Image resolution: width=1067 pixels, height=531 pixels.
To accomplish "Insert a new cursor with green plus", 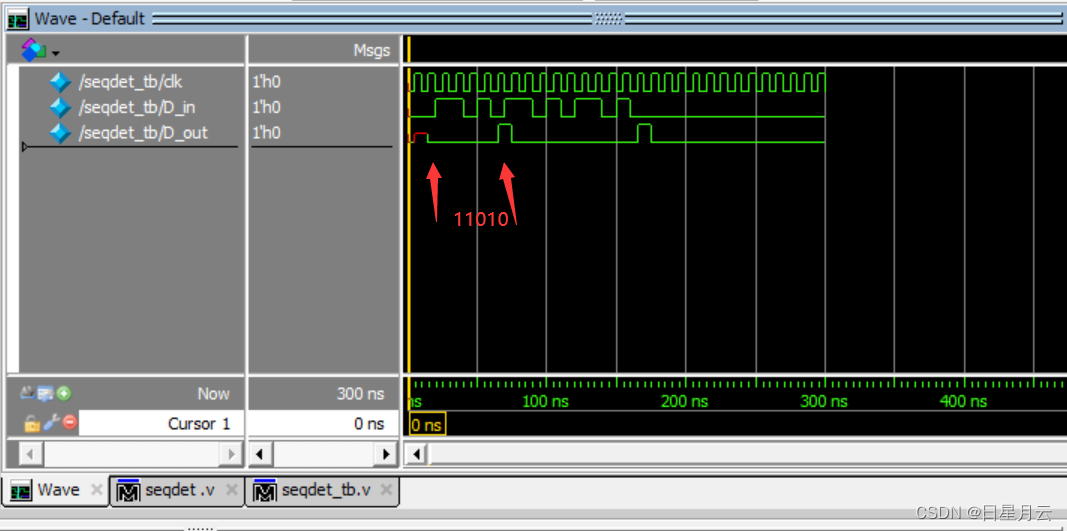I will coord(64,393).
